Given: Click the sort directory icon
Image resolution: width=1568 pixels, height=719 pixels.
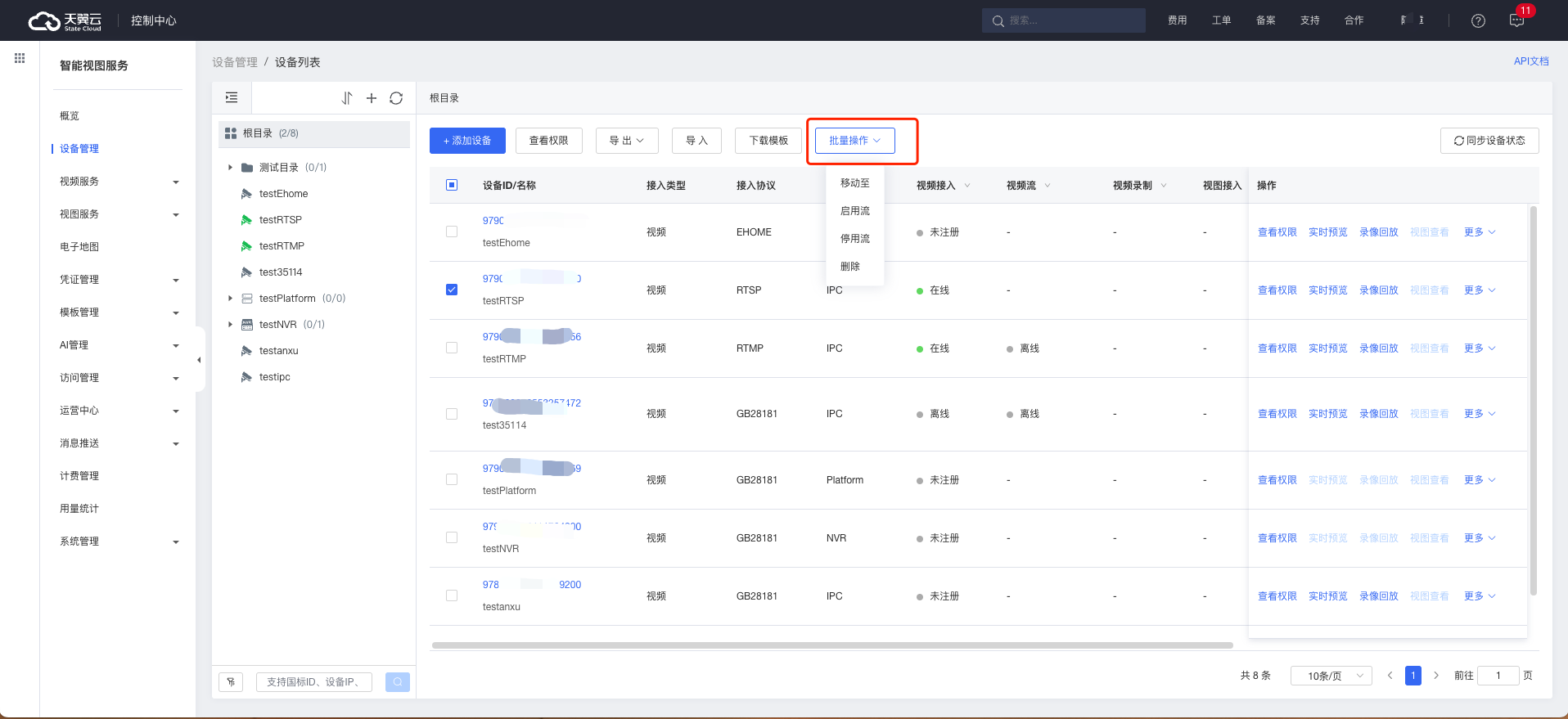Looking at the screenshot, I should [x=347, y=98].
